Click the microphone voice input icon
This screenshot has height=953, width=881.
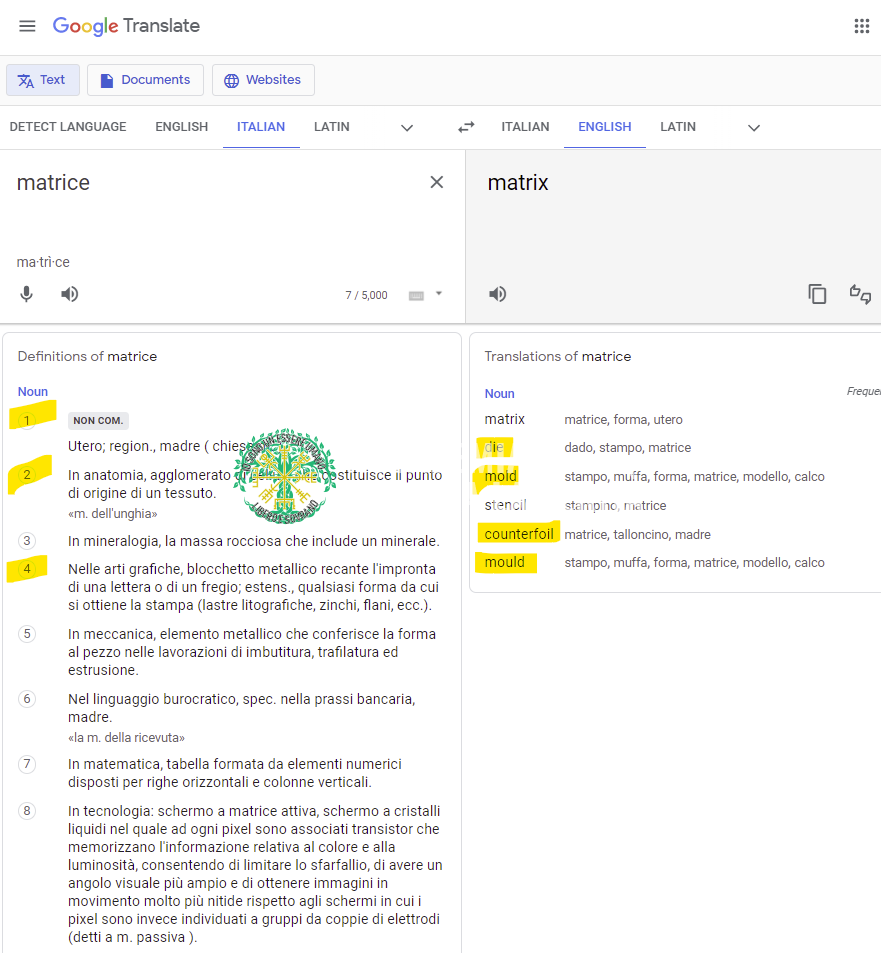pos(27,294)
